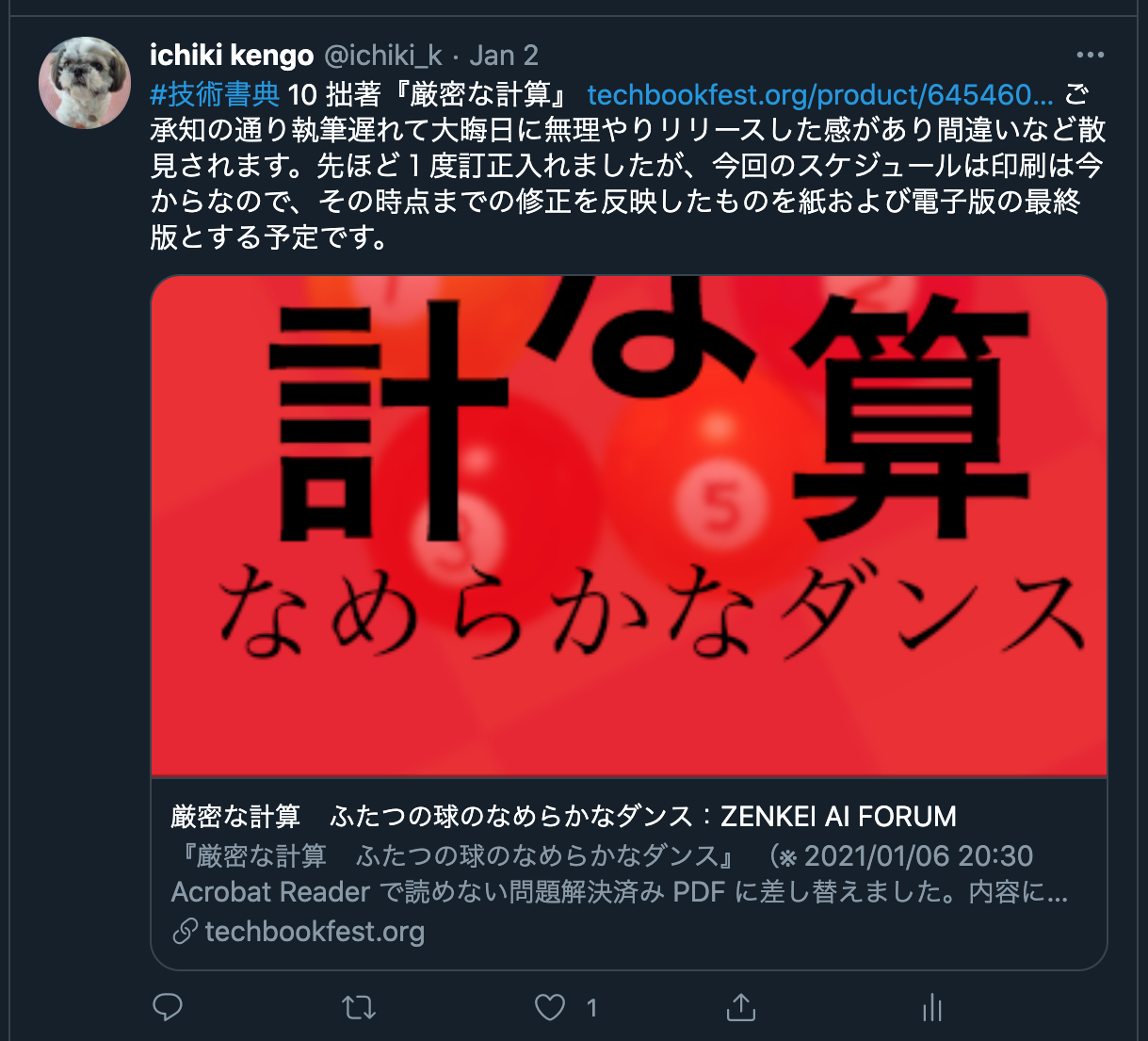View tweet analytics bar chart icon
Screen dimensions: 1148x1041
932,1008
